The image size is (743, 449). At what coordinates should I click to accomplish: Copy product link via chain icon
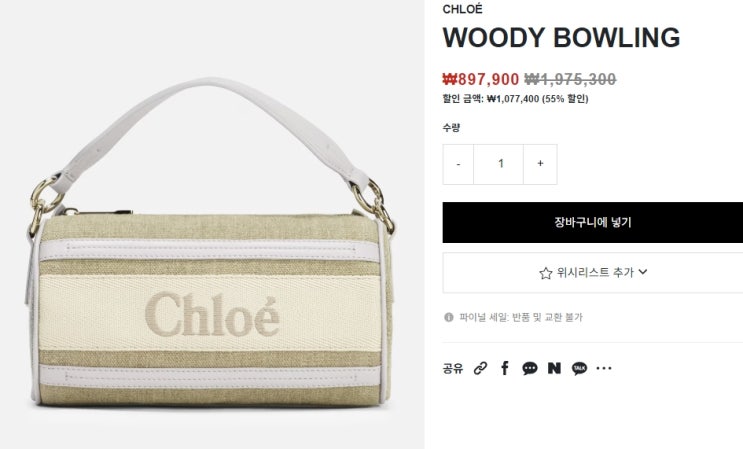point(480,368)
